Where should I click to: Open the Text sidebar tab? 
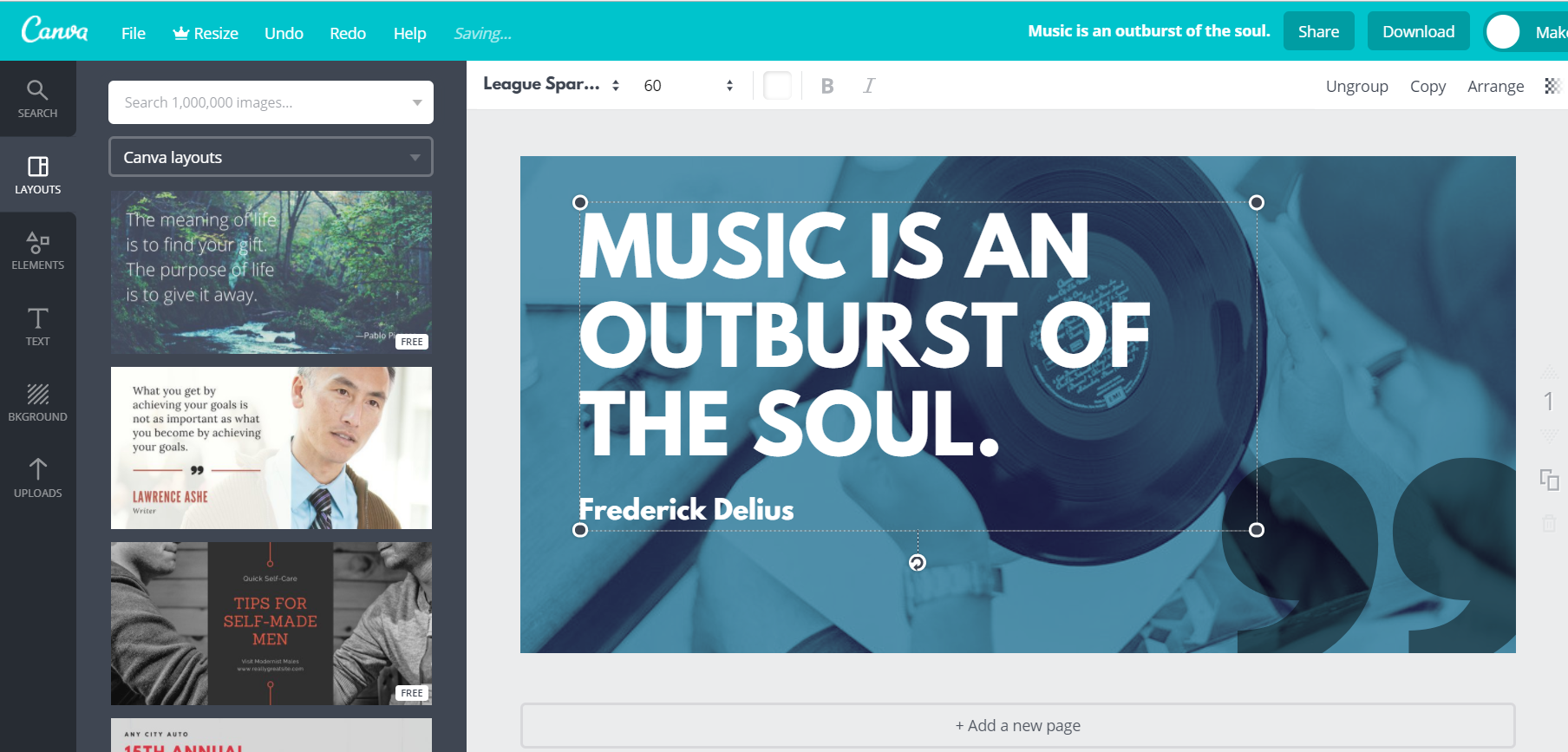coord(37,326)
